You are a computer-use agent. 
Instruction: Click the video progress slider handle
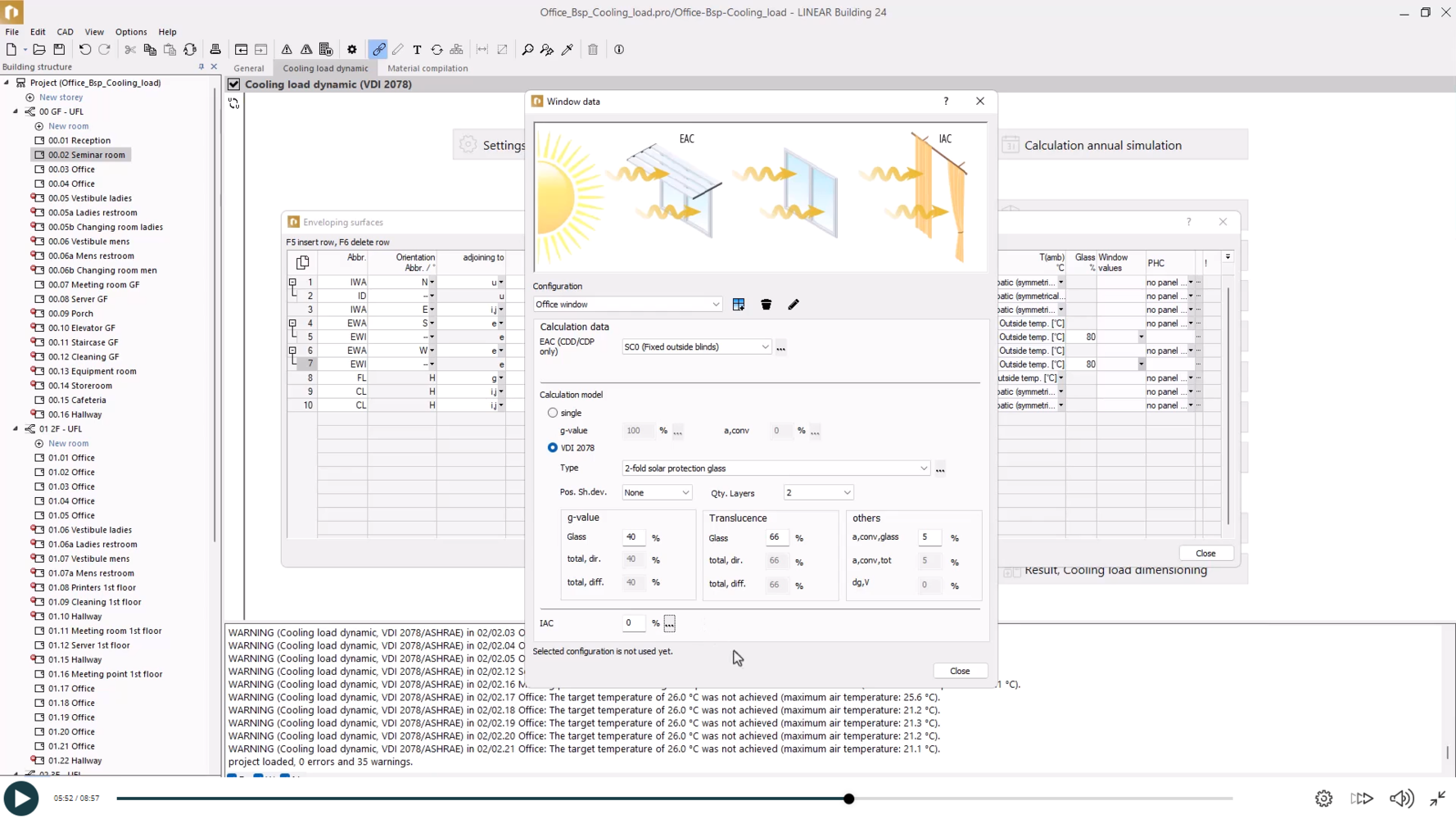pyautogui.click(x=849, y=799)
